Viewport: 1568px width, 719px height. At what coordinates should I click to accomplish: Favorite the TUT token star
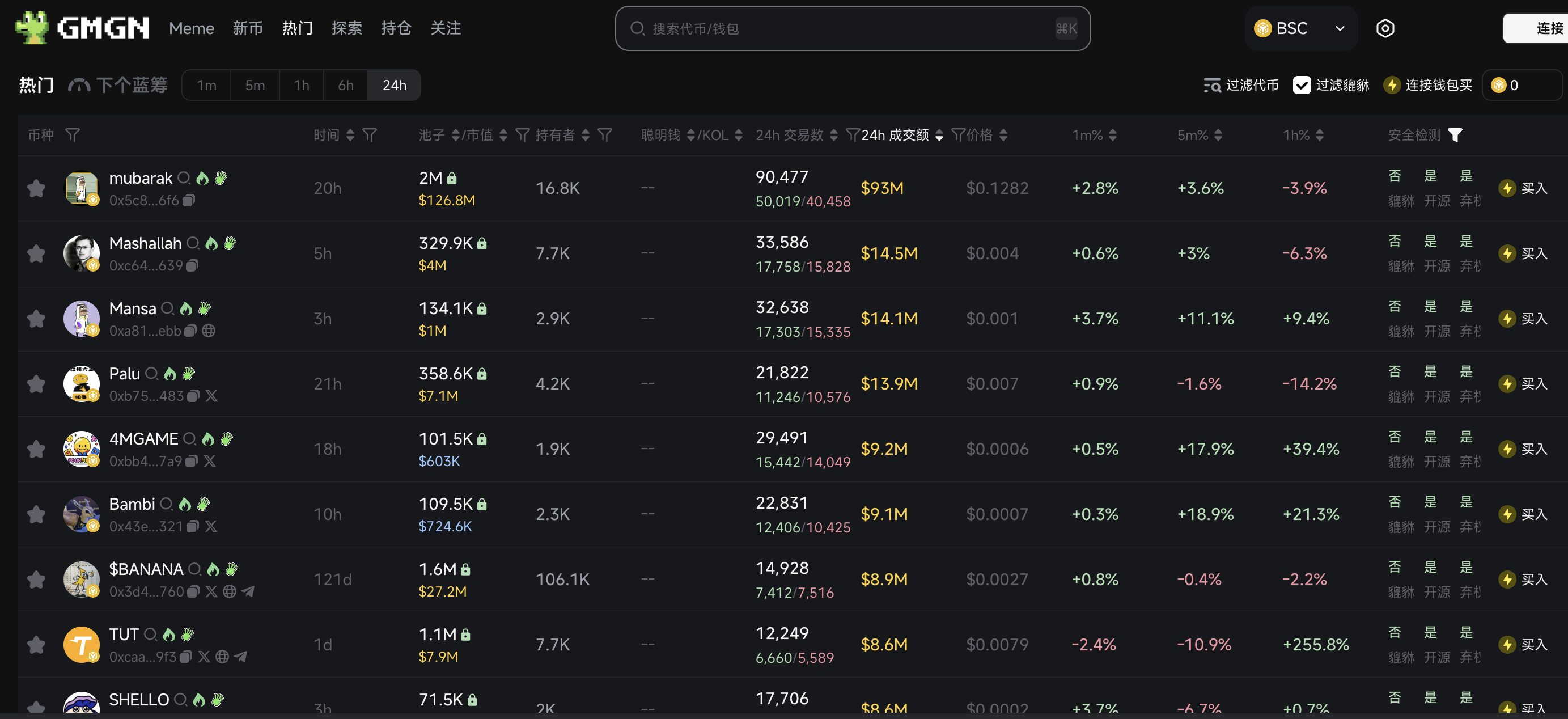(36, 645)
